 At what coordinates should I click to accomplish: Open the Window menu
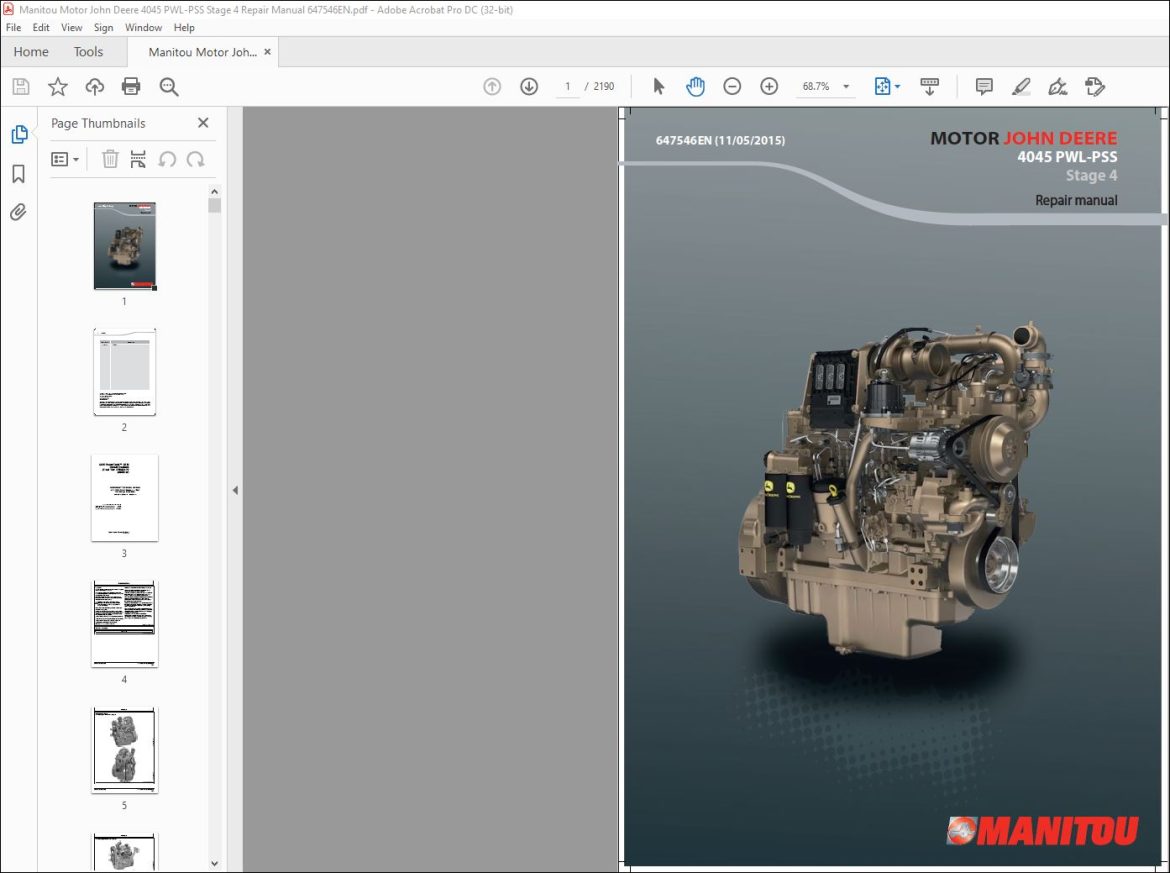pos(143,28)
